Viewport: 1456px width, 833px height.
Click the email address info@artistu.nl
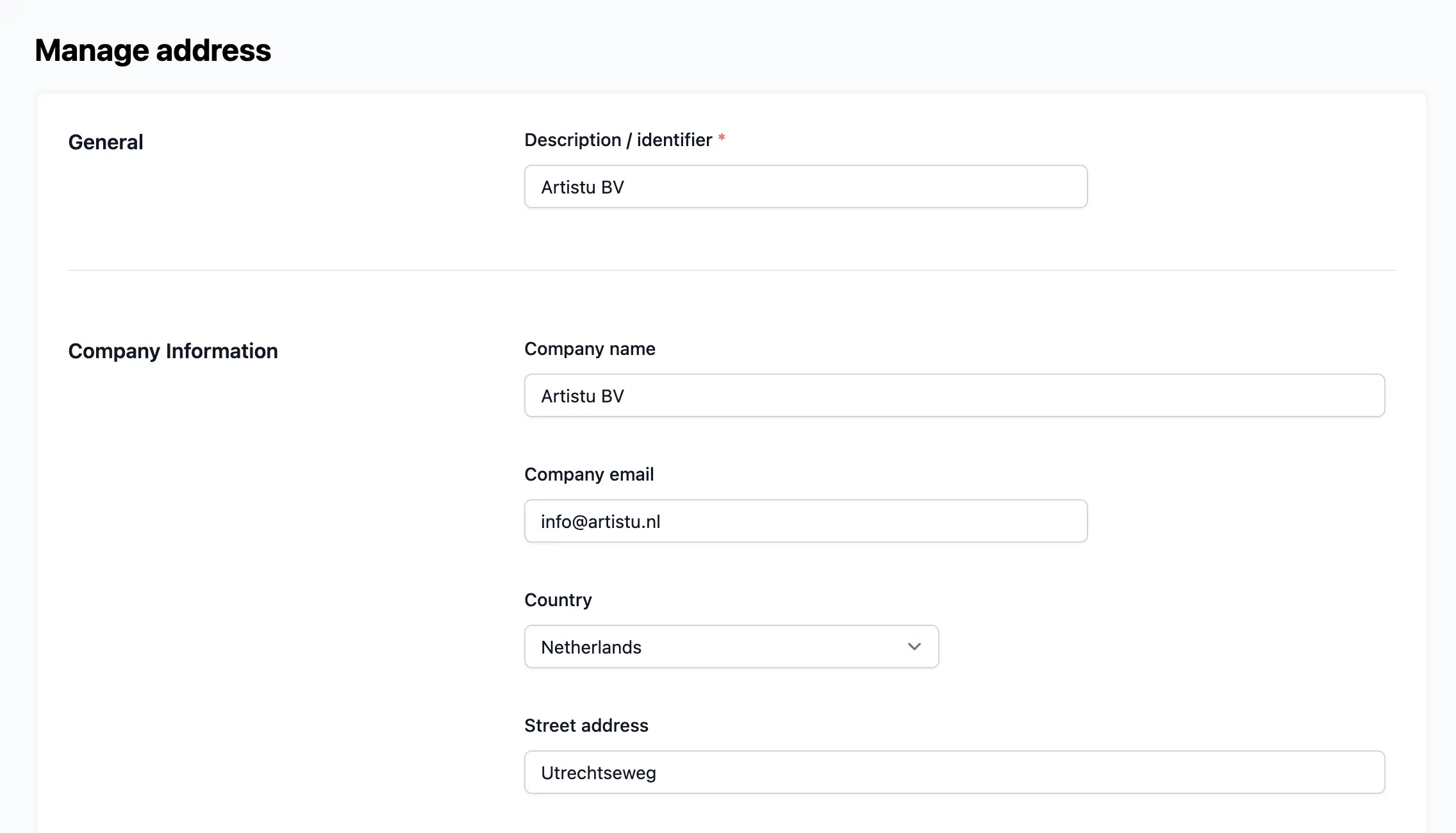[x=600, y=521]
